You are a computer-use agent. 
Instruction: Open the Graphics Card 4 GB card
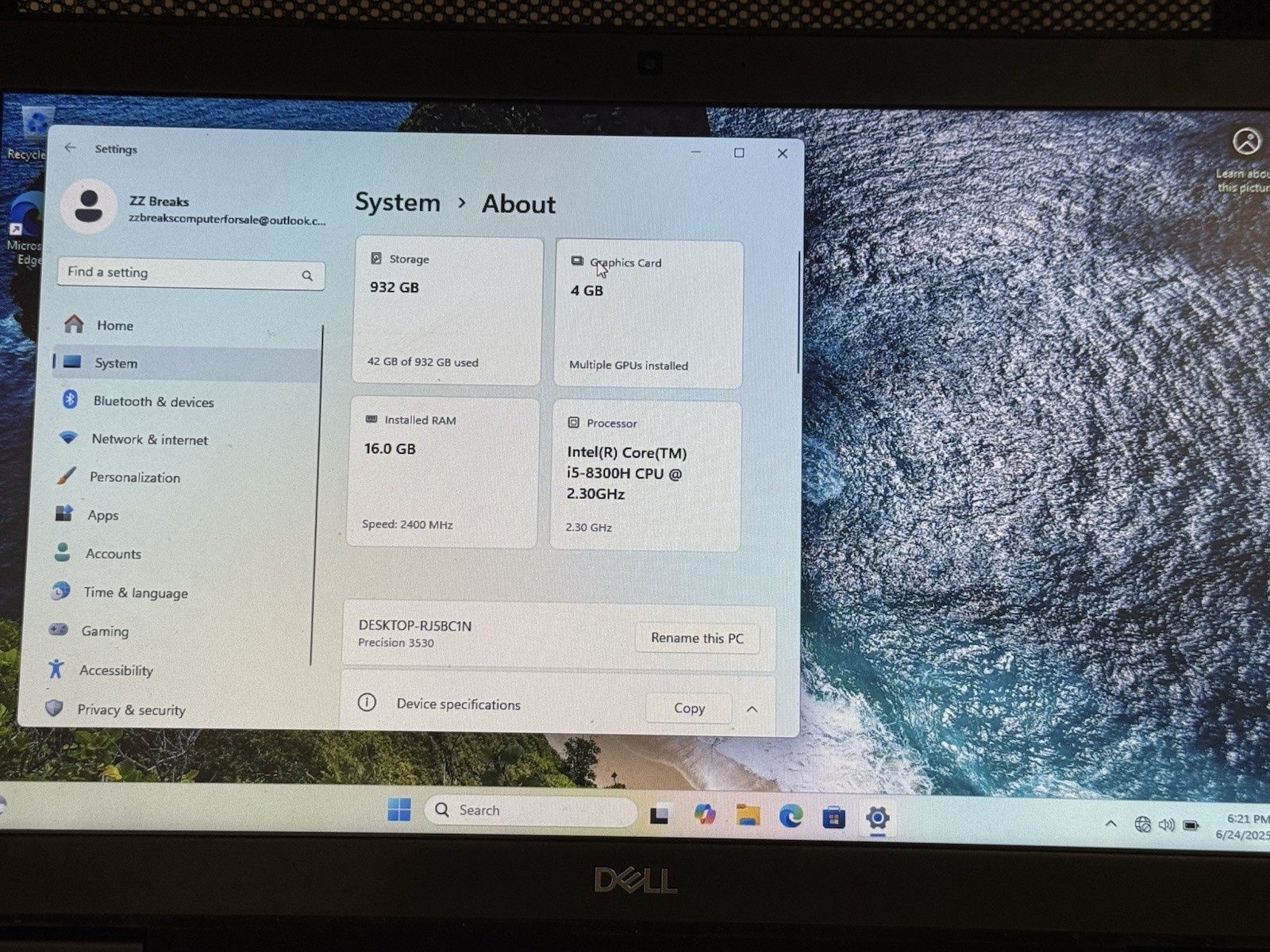click(x=648, y=314)
